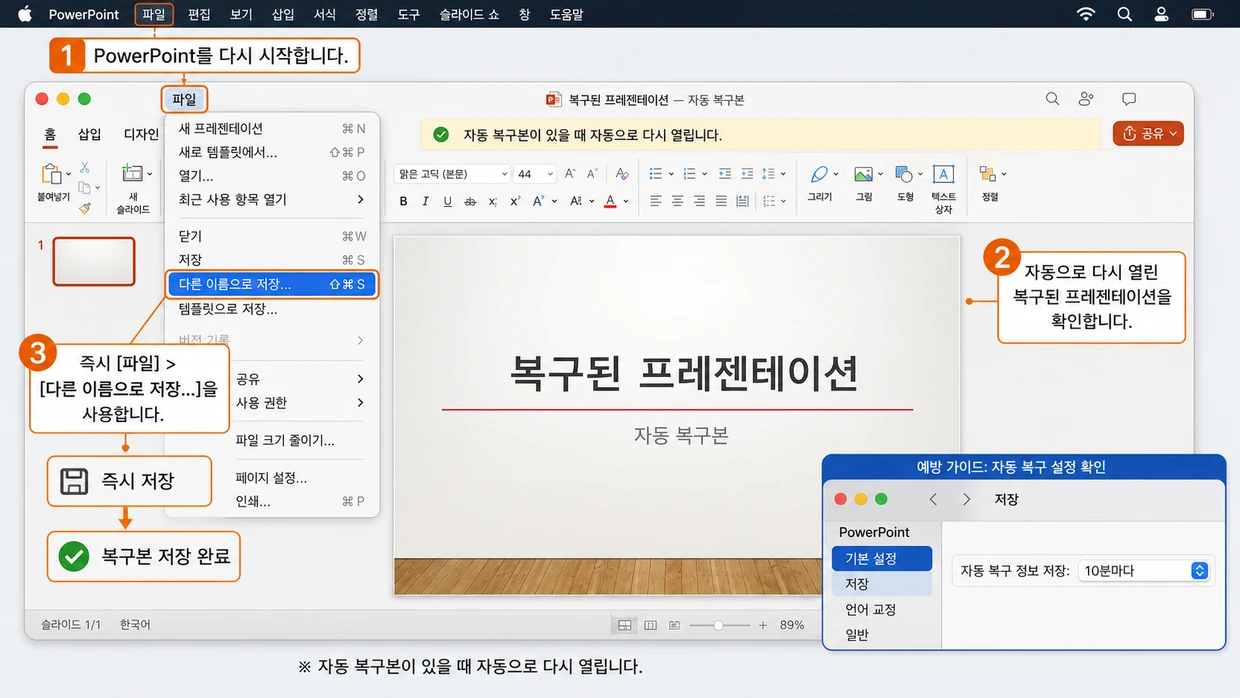The width and height of the screenshot is (1240, 698).
Task: Apply Strikethrough formatting
Action: 471,201
